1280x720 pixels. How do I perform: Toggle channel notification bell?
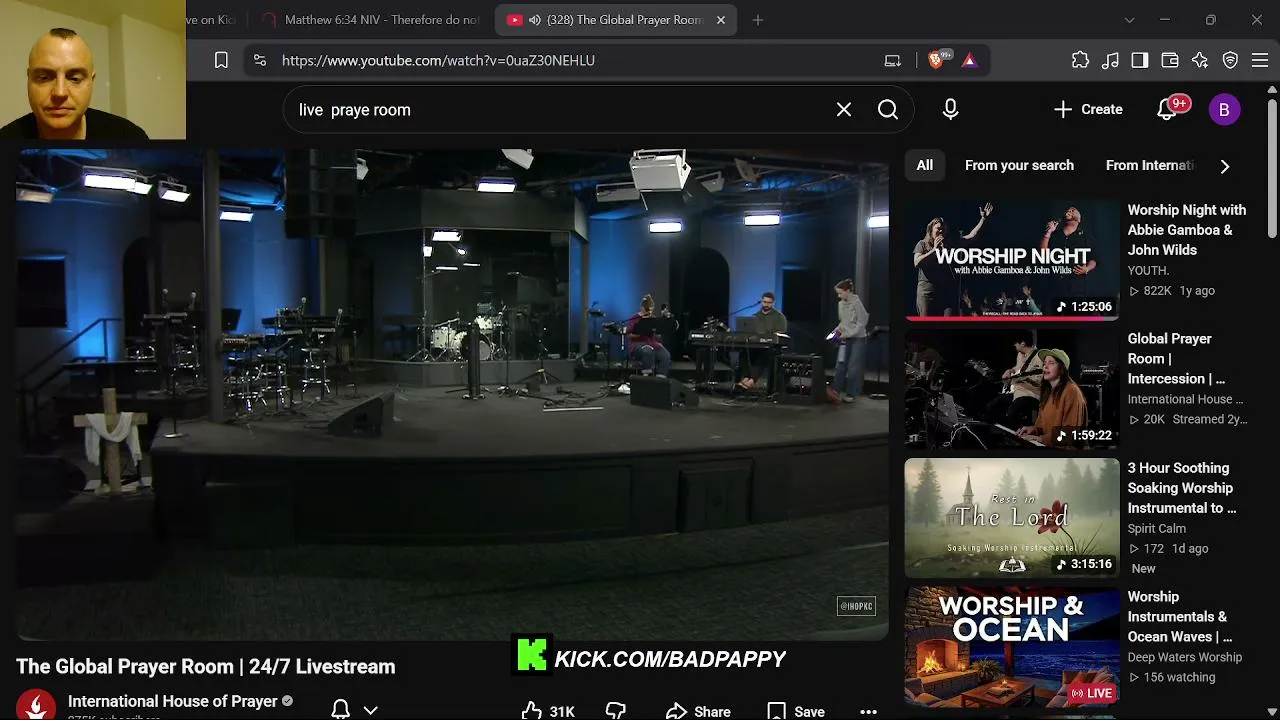click(x=340, y=710)
